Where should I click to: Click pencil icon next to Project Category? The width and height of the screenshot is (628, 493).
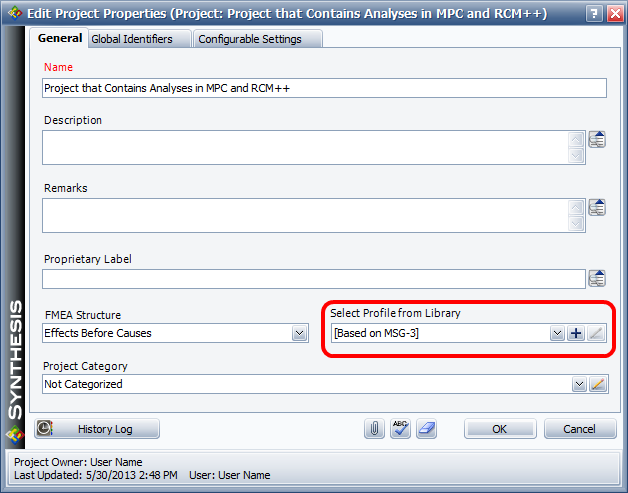click(597, 383)
